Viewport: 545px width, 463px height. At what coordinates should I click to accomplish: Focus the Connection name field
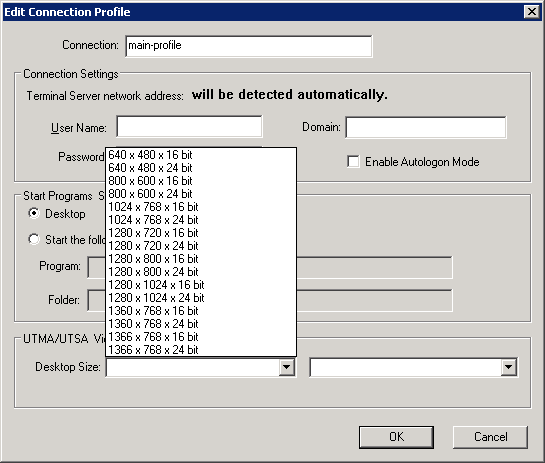click(x=249, y=46)
